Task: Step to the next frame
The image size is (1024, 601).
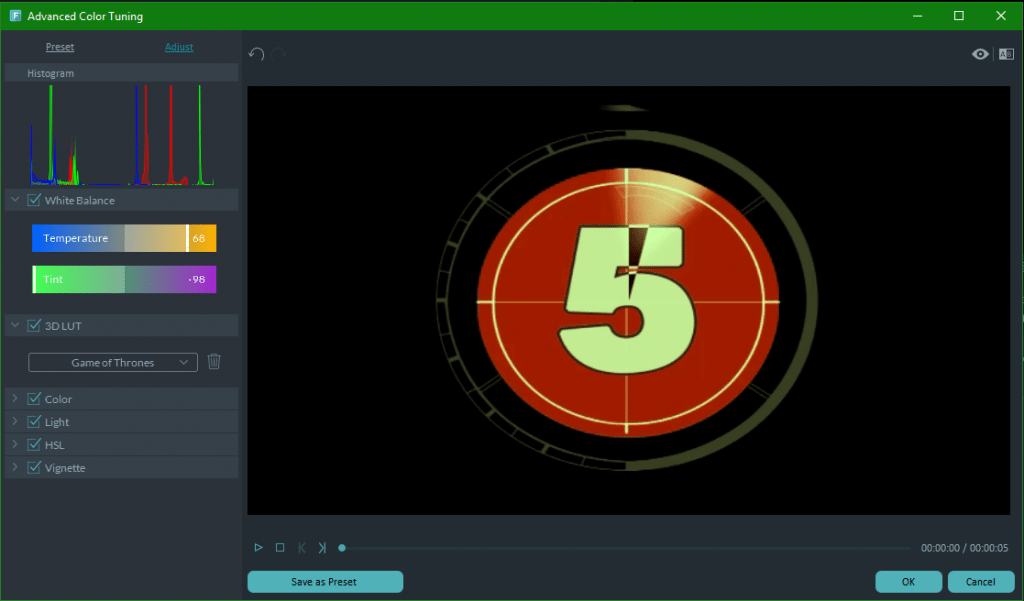Action: point(322,547)
